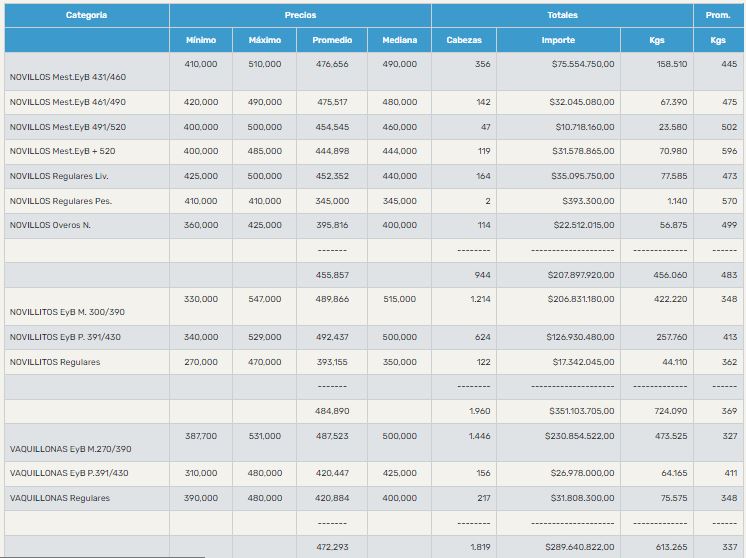Image resolution: width=746 pixels, height=558 pixels.
Task: Click the VAQUILLONAS Regulares row label
Action: 60,498
